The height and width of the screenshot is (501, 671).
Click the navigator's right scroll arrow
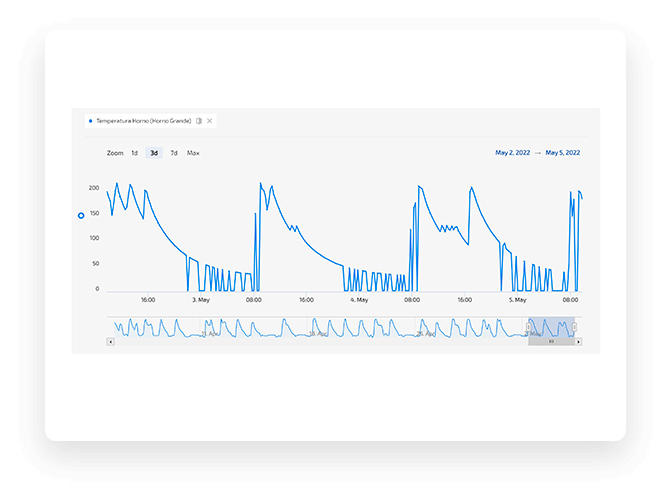pos(579,342)
